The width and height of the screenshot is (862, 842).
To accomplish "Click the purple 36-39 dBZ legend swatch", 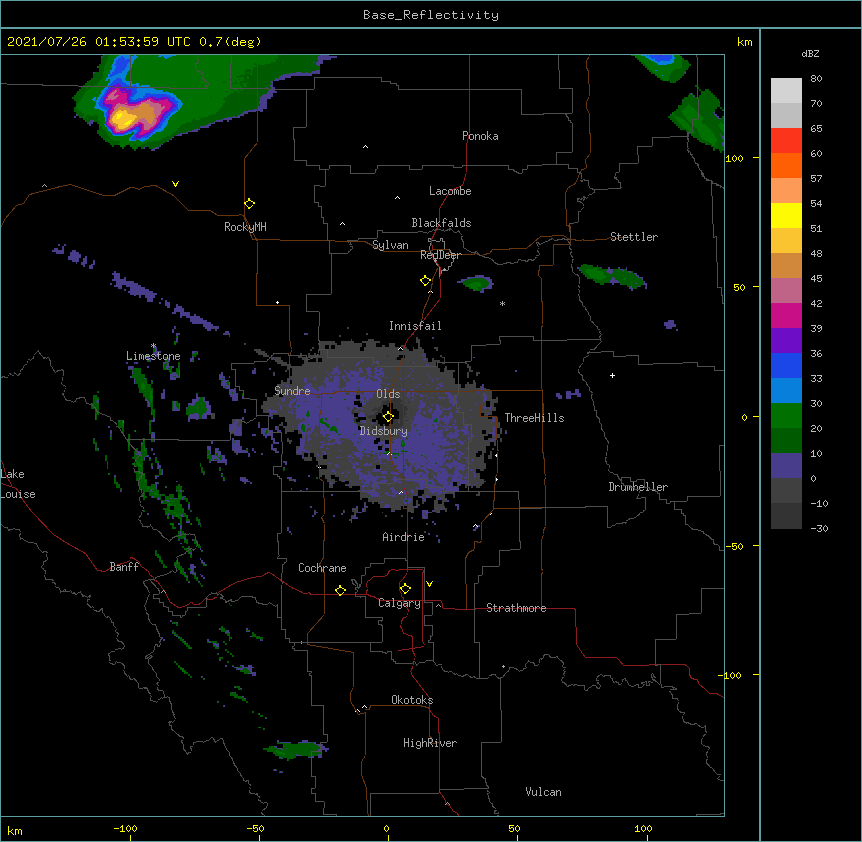I will (x=786, y=341).
